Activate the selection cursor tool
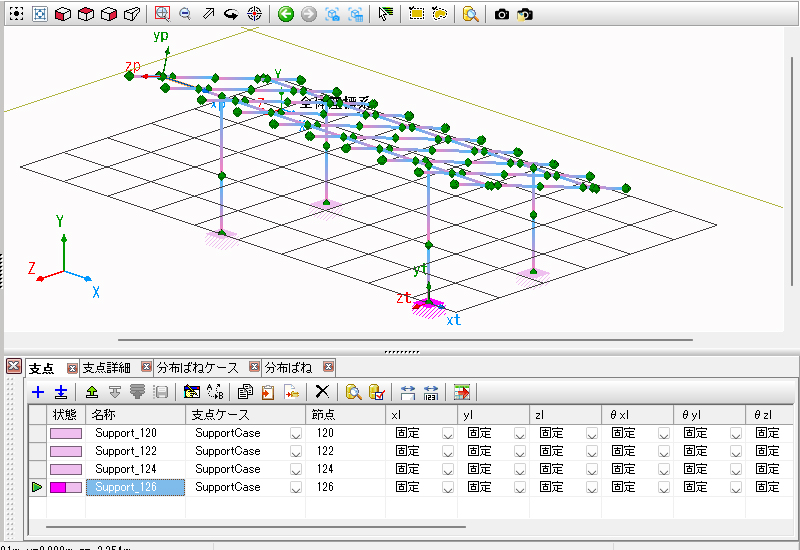Viewport: 800px width, 550px height. click(x=386, y=15)
